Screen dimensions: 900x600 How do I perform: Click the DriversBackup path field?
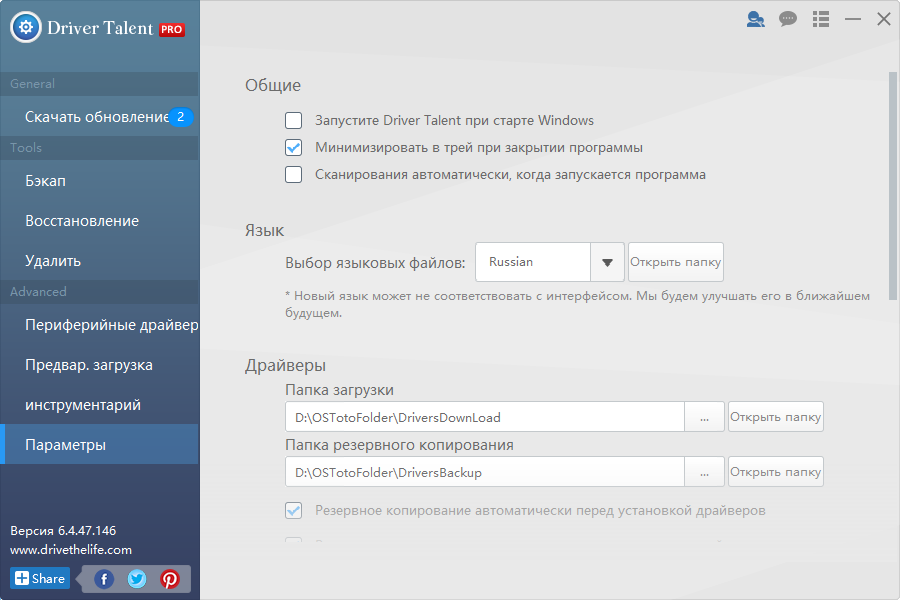(x=485, y=472)
